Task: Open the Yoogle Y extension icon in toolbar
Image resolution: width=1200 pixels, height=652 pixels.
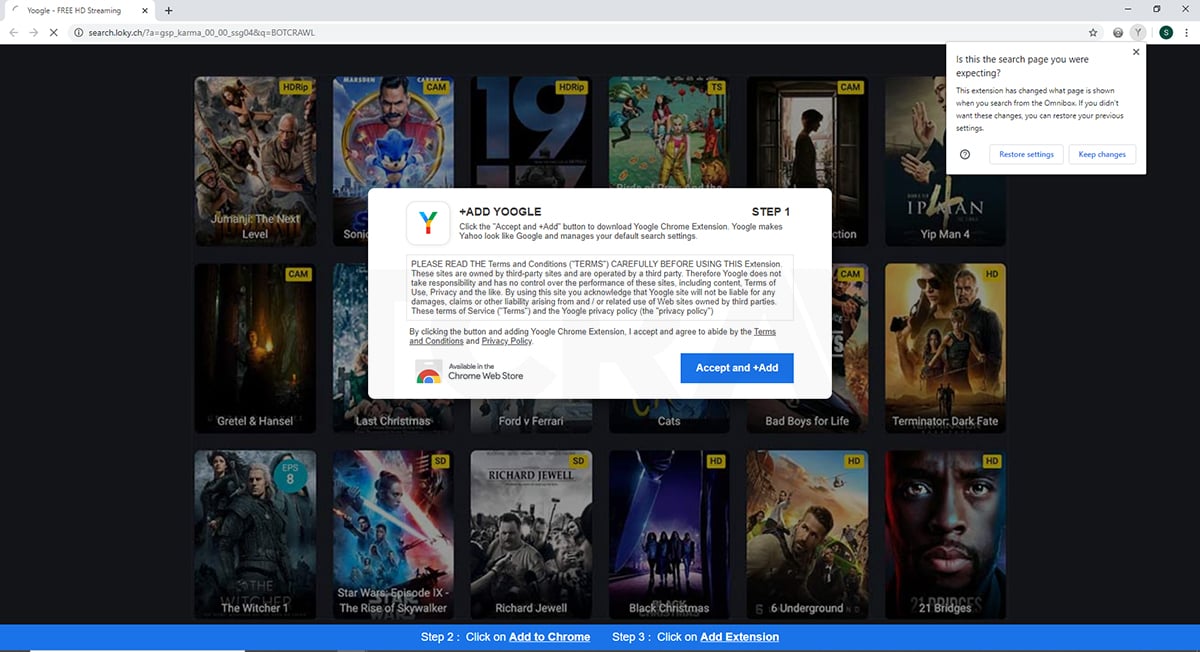Action: click(1137, 33)
